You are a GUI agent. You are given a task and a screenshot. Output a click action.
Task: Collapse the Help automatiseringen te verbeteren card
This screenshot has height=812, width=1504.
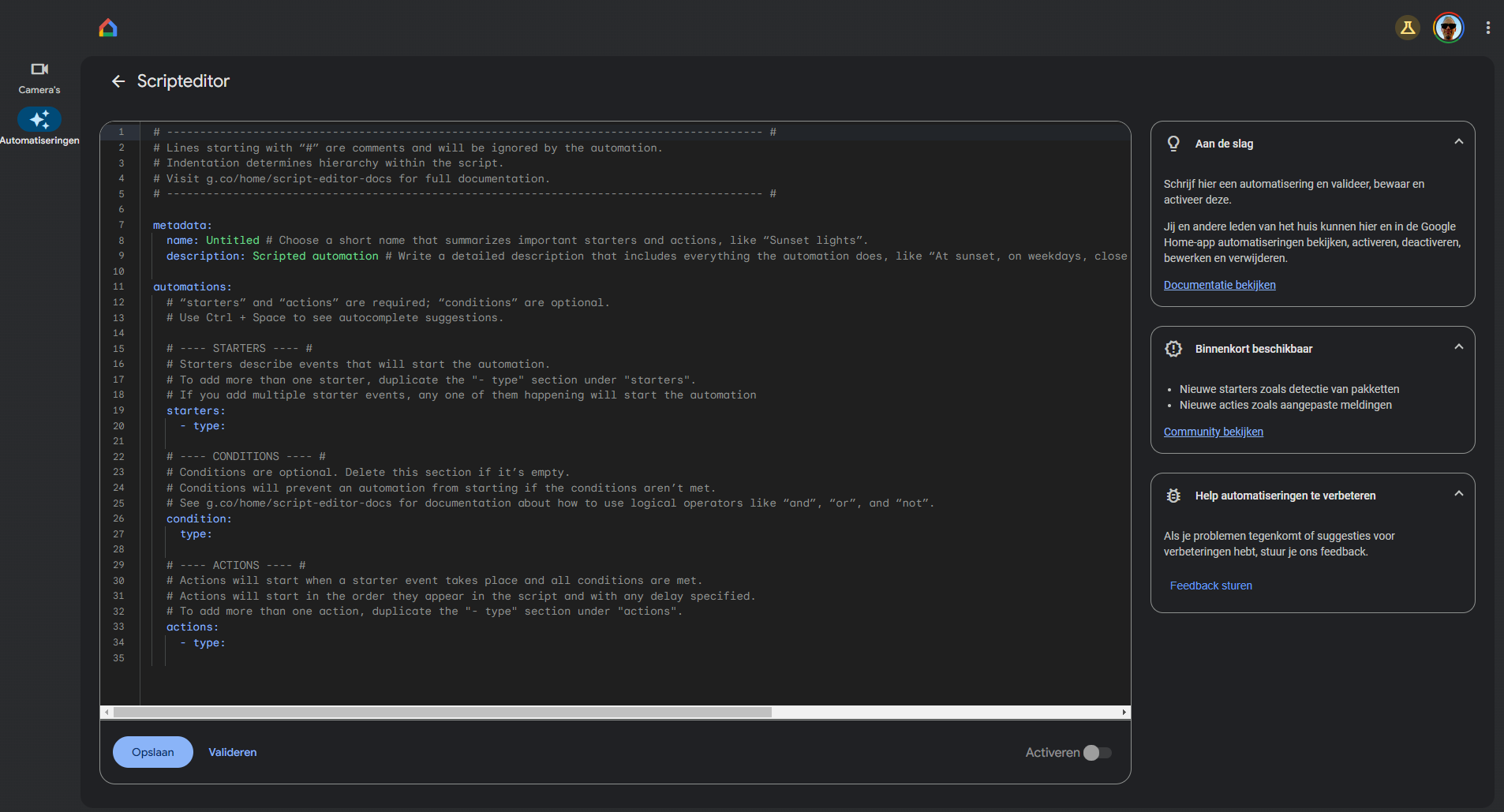(x=1458, y=492)
